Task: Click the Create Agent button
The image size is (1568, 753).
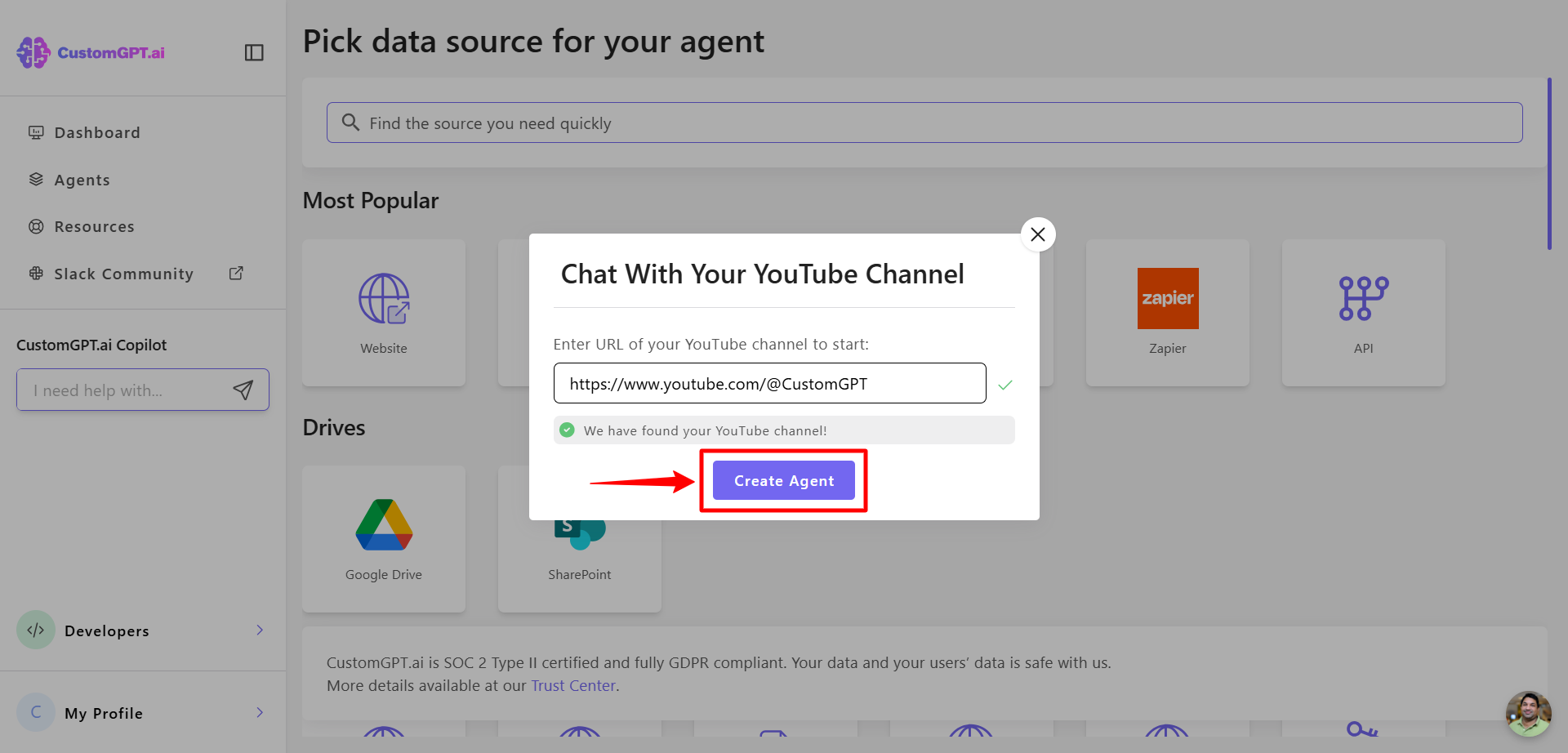Action: (x=784, y=480)
